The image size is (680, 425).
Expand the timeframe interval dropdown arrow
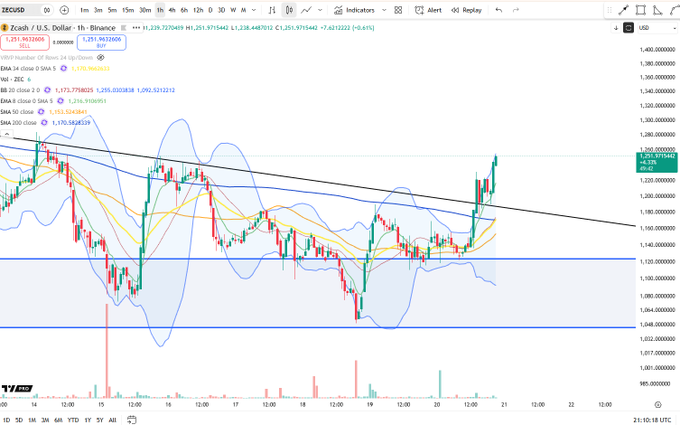coord(254,10)
